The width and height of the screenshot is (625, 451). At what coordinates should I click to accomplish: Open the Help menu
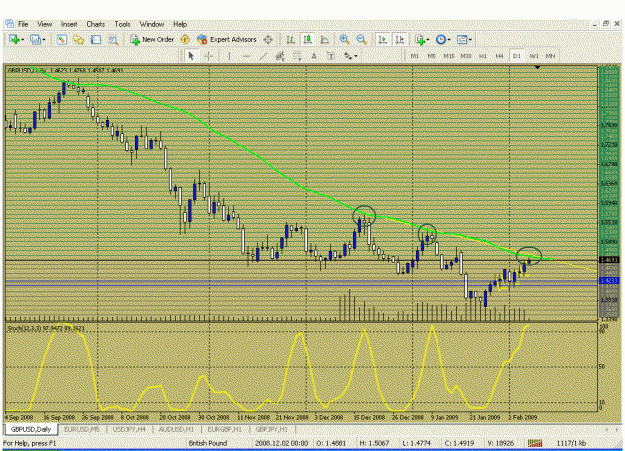pos(180,24)
